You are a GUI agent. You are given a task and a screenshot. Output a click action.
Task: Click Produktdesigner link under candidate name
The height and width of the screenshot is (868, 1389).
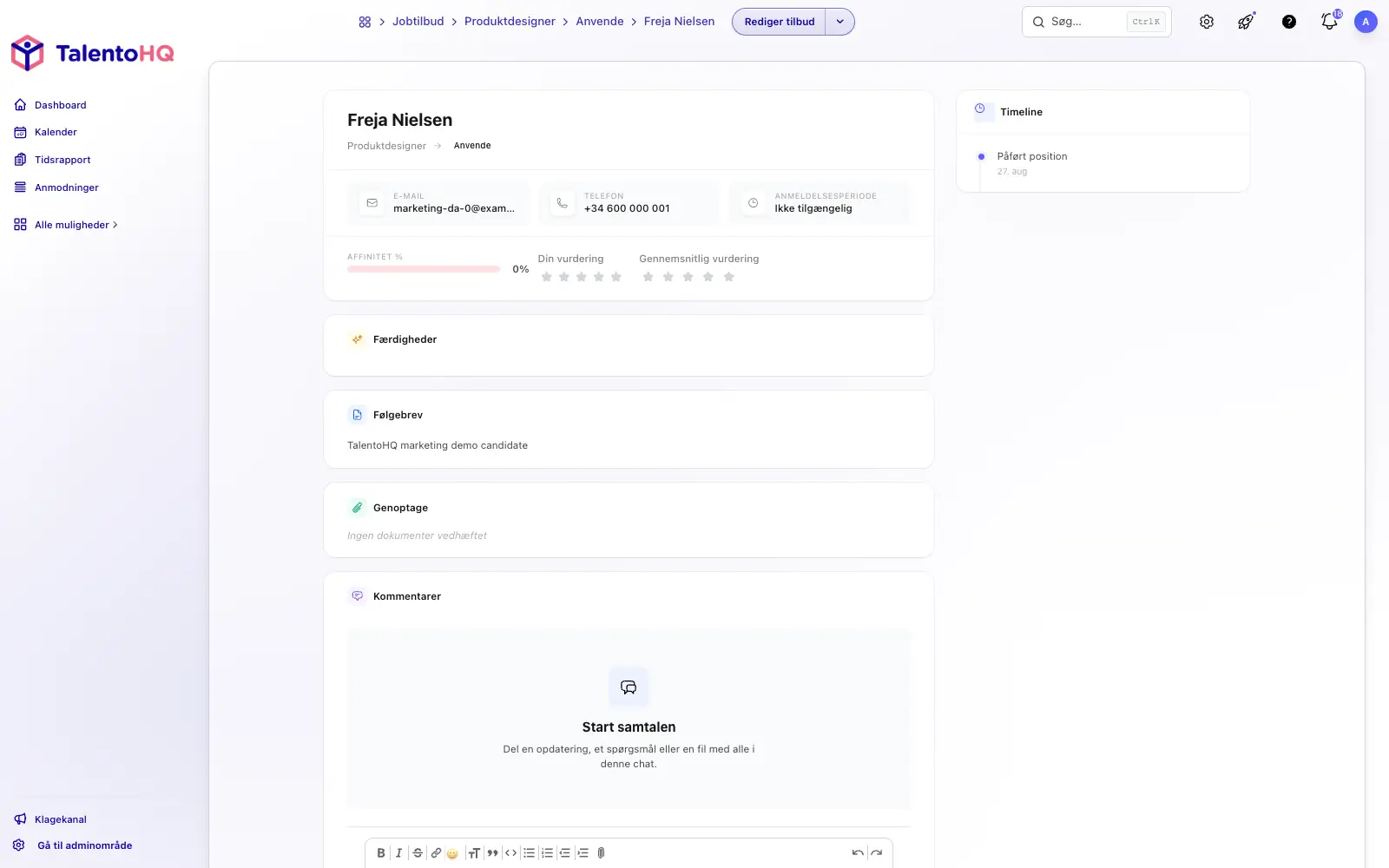(x=386, y=146)
